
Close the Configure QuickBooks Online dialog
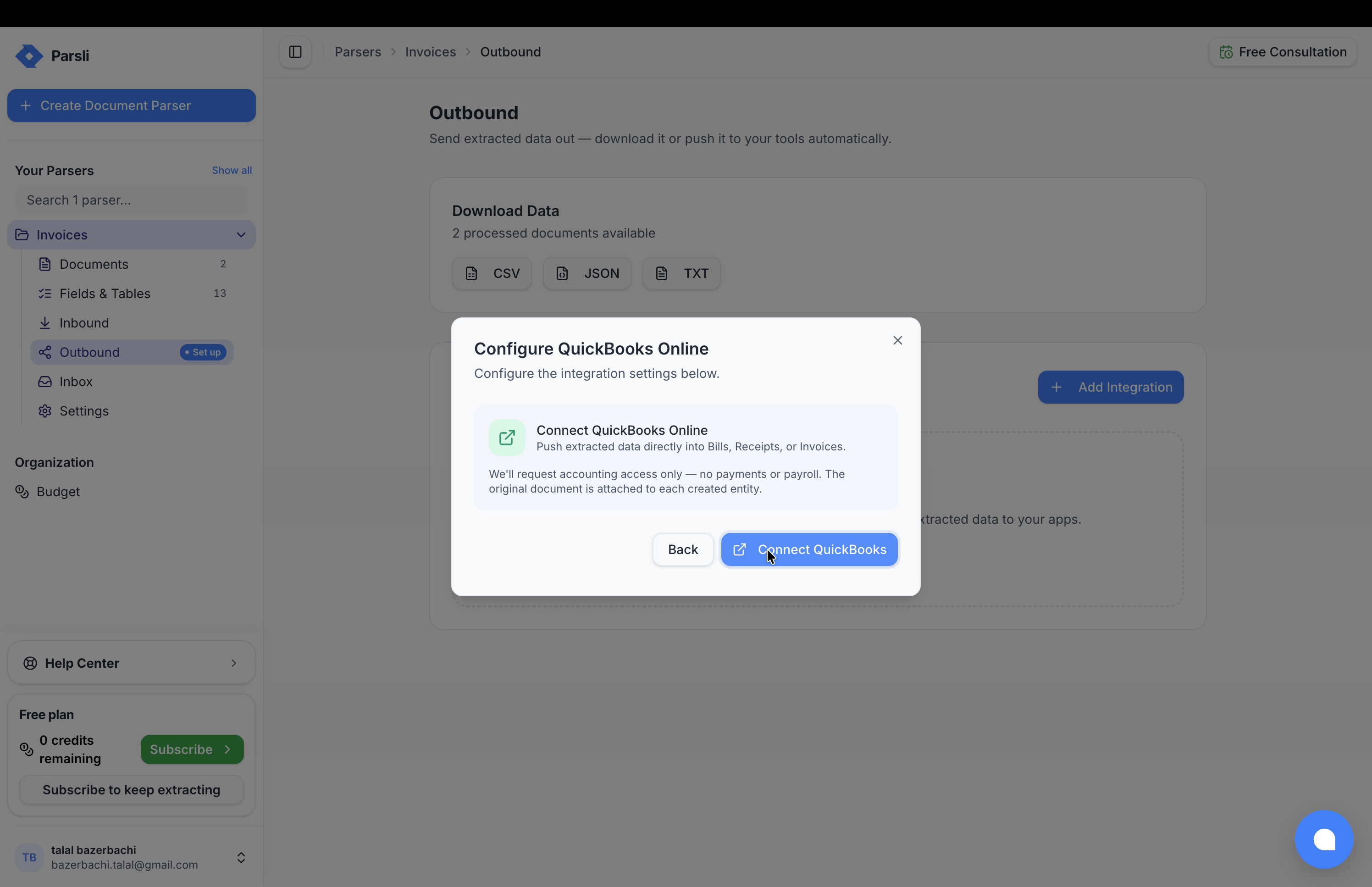(x=897, y=340)
